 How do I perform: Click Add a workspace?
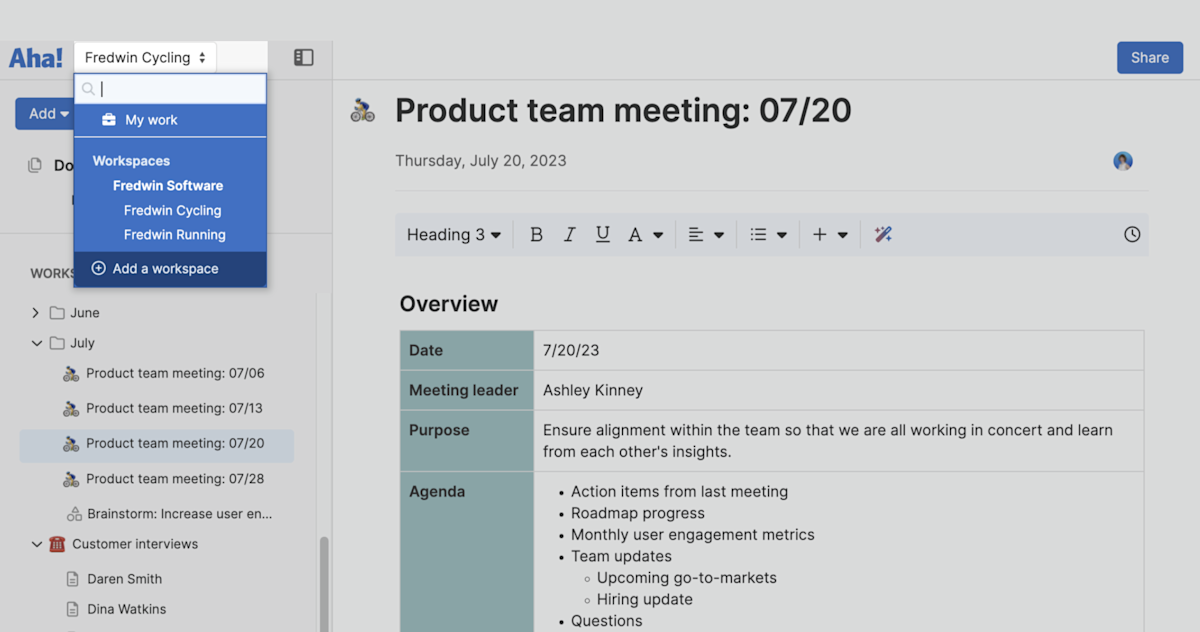click(170, 268)
